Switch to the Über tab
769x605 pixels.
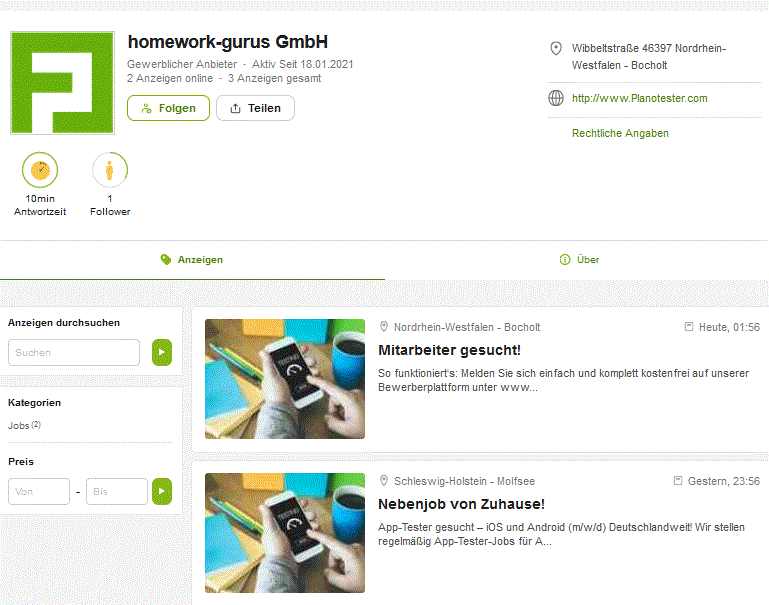[x=579, y=260]
